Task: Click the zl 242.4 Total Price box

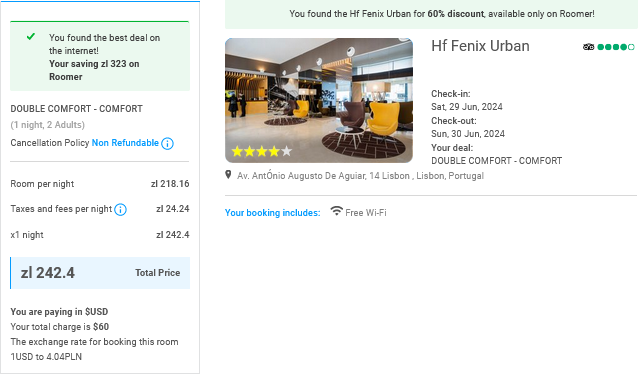Action: [x=100, y=273]
